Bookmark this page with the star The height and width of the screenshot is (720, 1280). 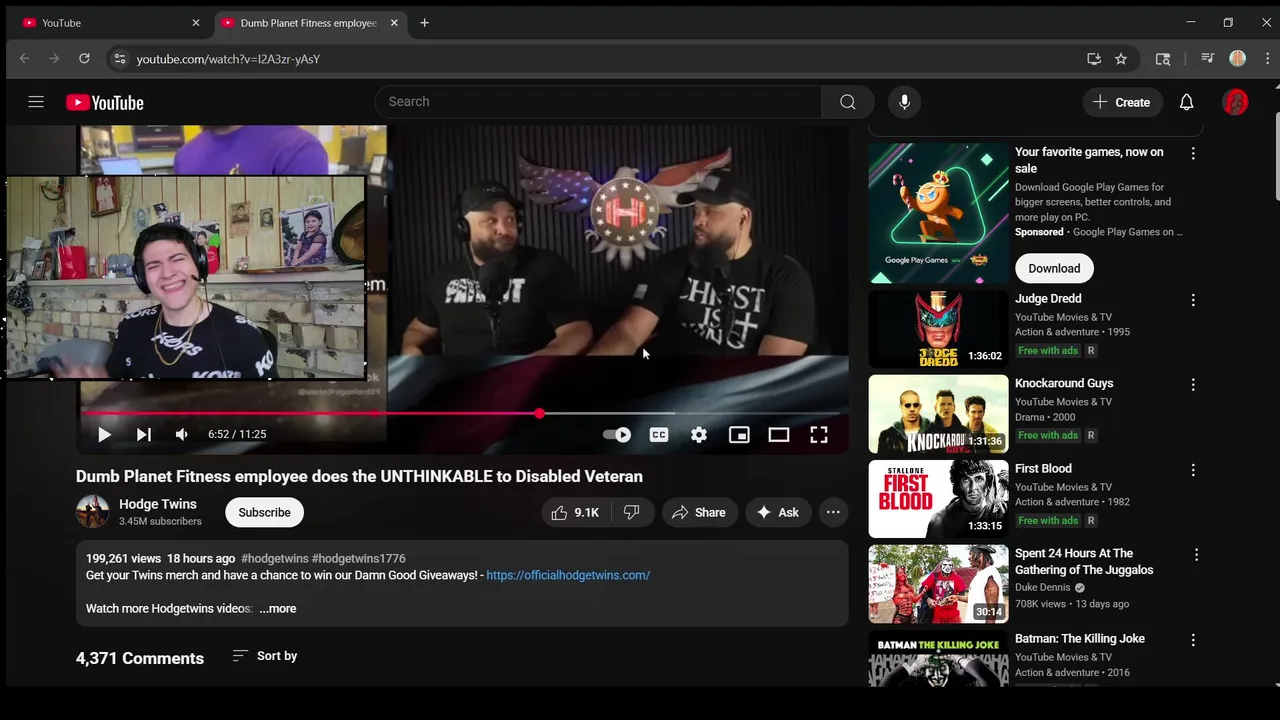click(x=1121, y=59)
